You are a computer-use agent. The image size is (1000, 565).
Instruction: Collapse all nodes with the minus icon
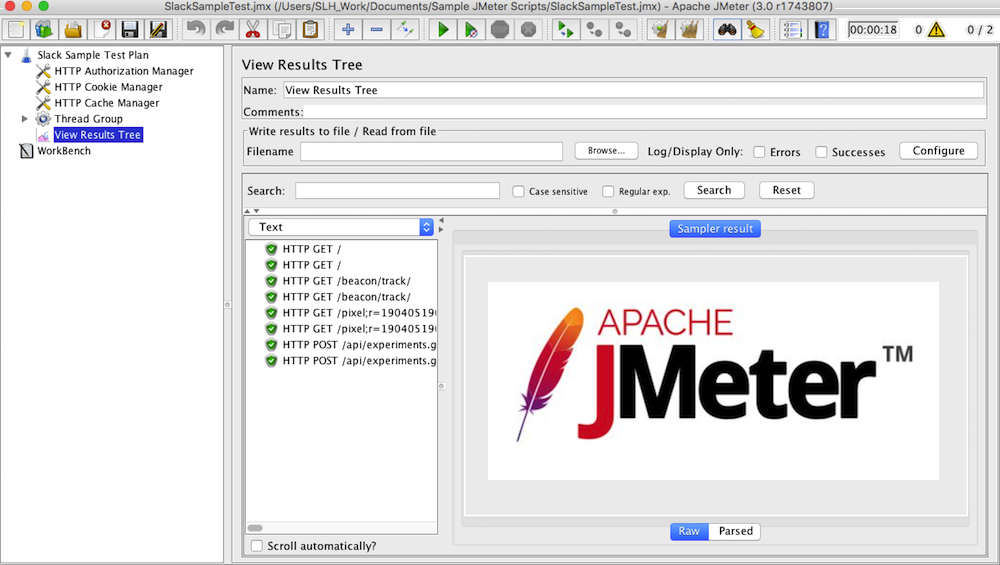tap(377, 29)
